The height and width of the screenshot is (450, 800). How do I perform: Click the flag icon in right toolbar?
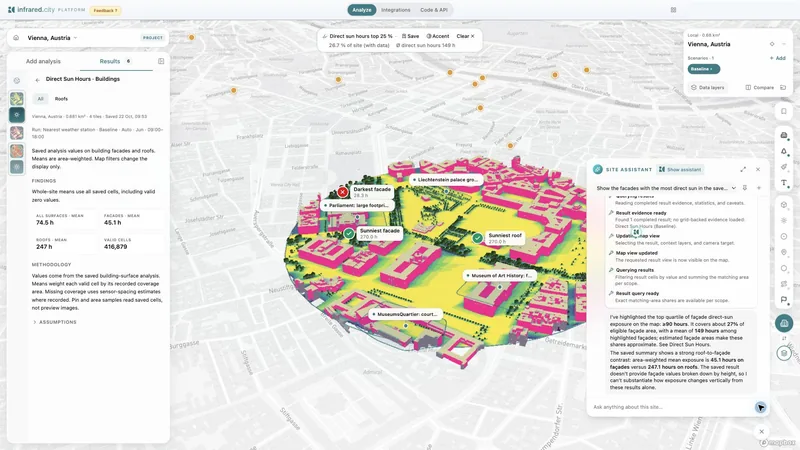click(x=784, y=300)
